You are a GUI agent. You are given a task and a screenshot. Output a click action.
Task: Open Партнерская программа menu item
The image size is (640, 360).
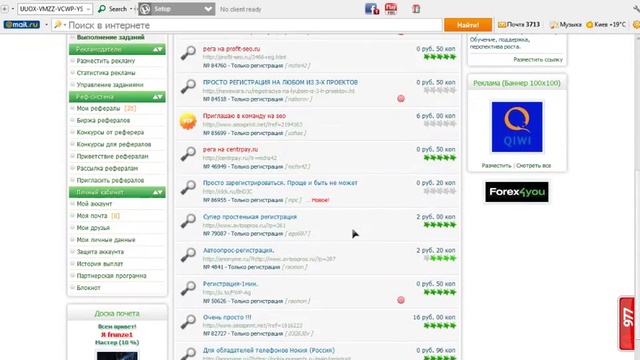pos(111,276)
